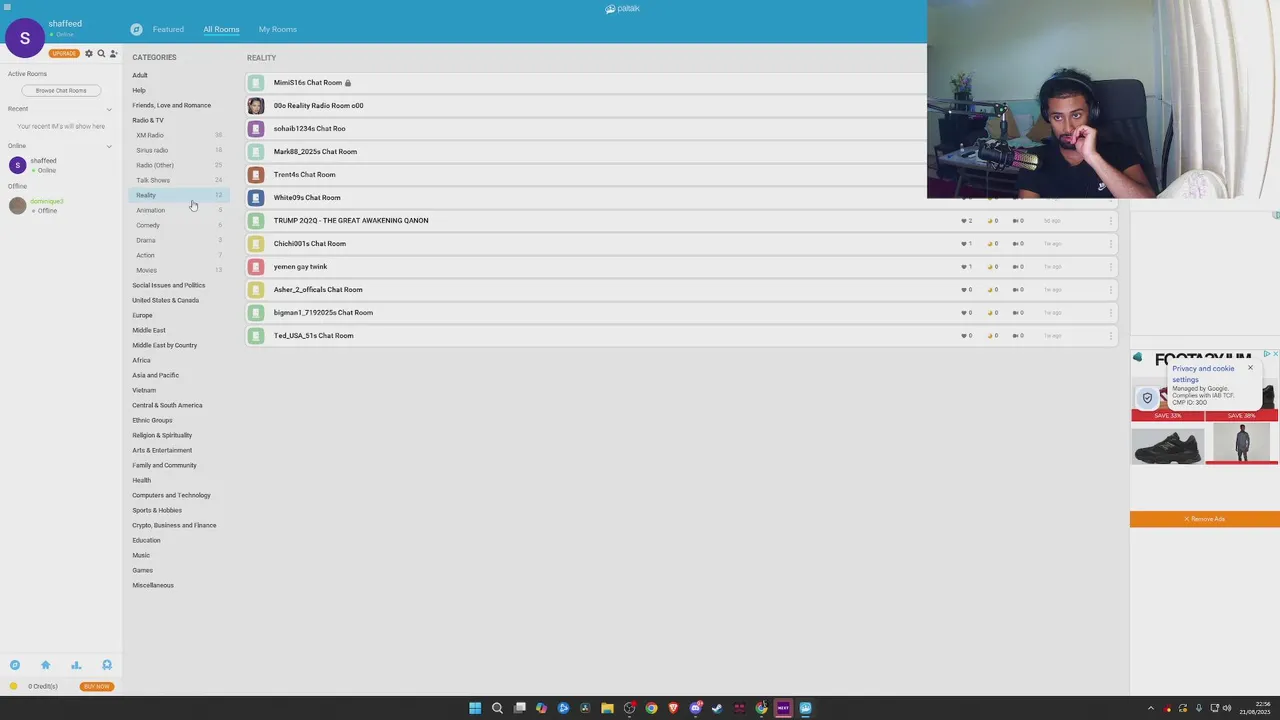1280x720 pixels.
Task: Select the Computers and Technology category
Action: (x=172, y=495)
